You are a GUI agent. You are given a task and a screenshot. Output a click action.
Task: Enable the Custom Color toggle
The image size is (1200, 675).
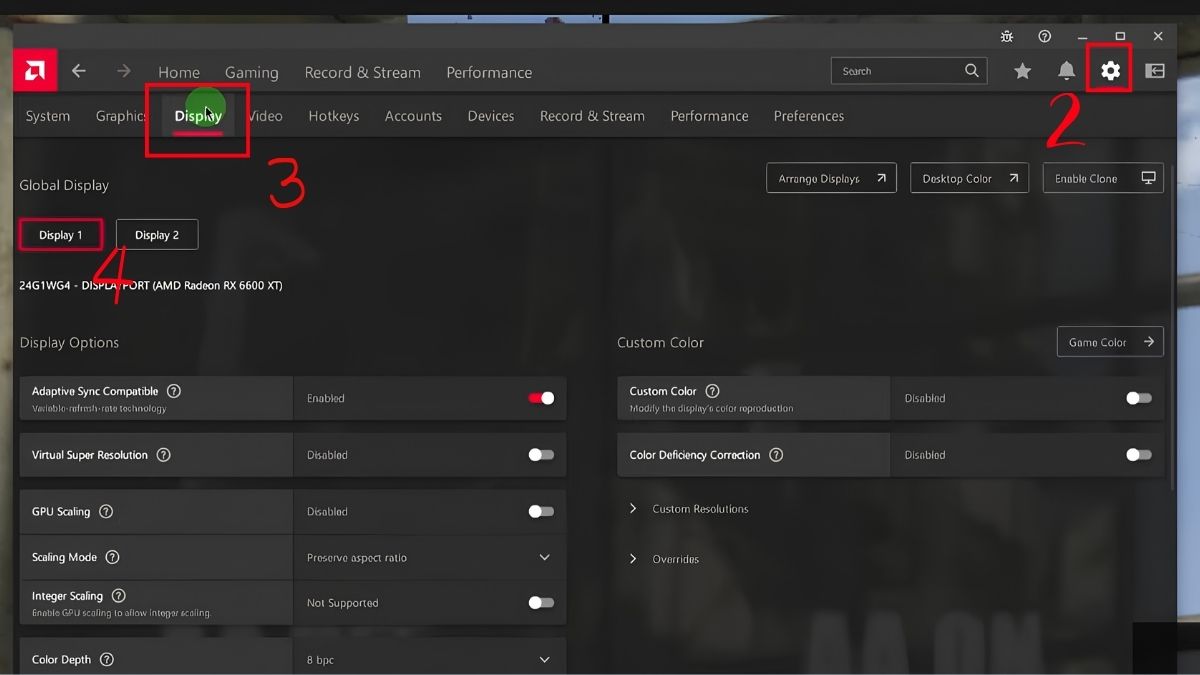1138,398
